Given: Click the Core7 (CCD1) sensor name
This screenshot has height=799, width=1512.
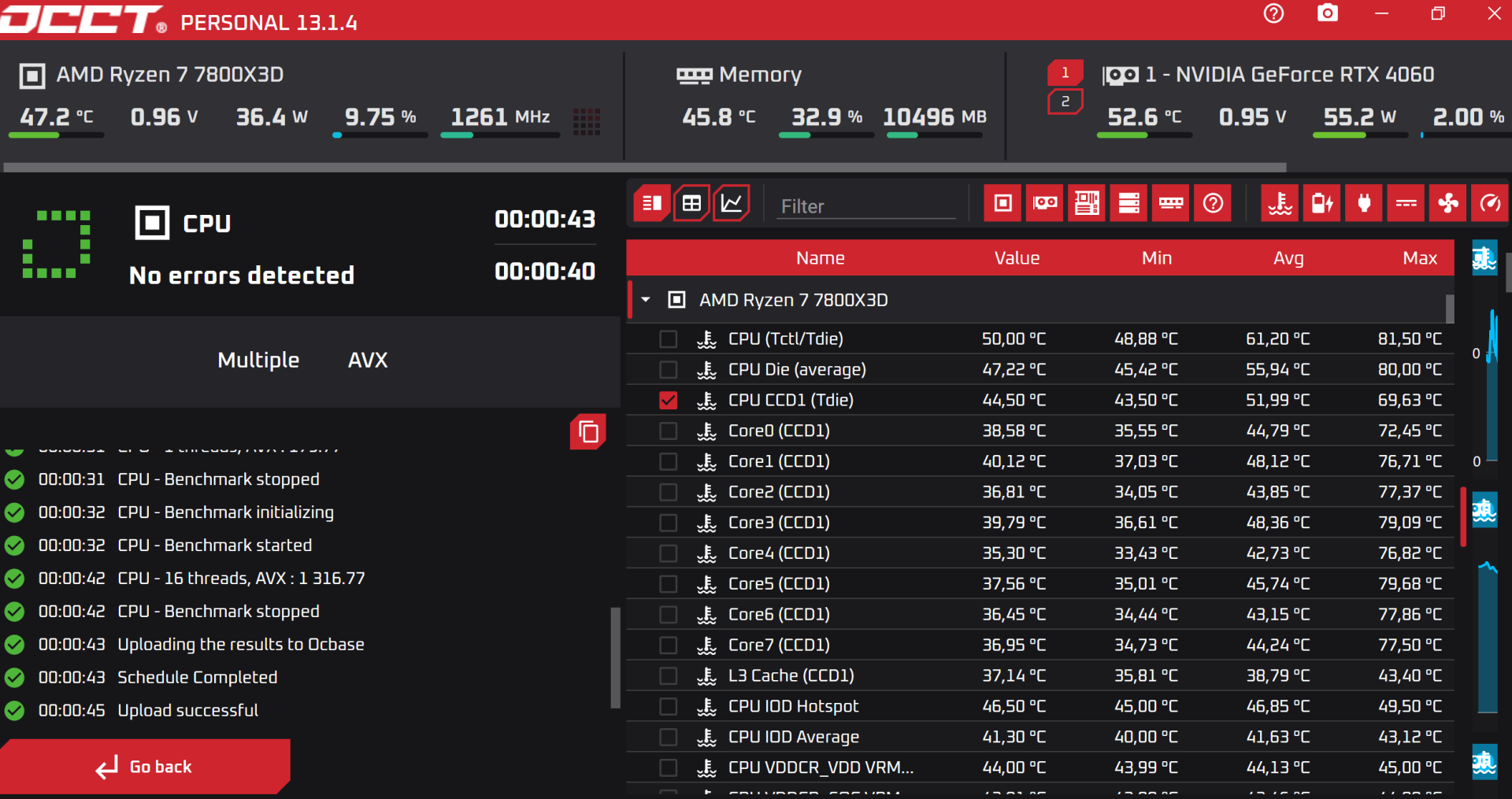Looking at the screenshot, I should pyautogui.click(x=779, y=645).
